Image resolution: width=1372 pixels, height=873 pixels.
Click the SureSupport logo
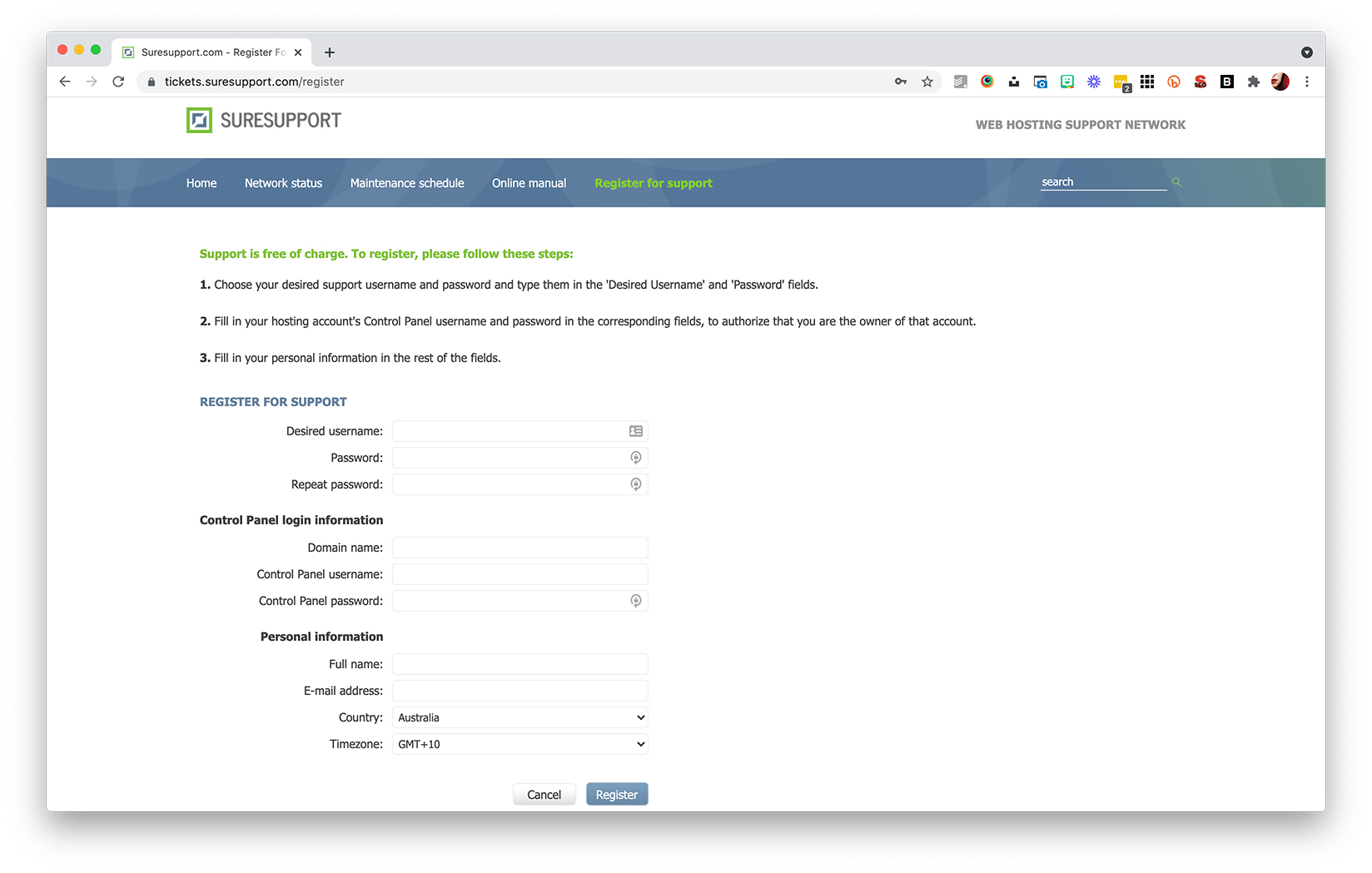264,121
